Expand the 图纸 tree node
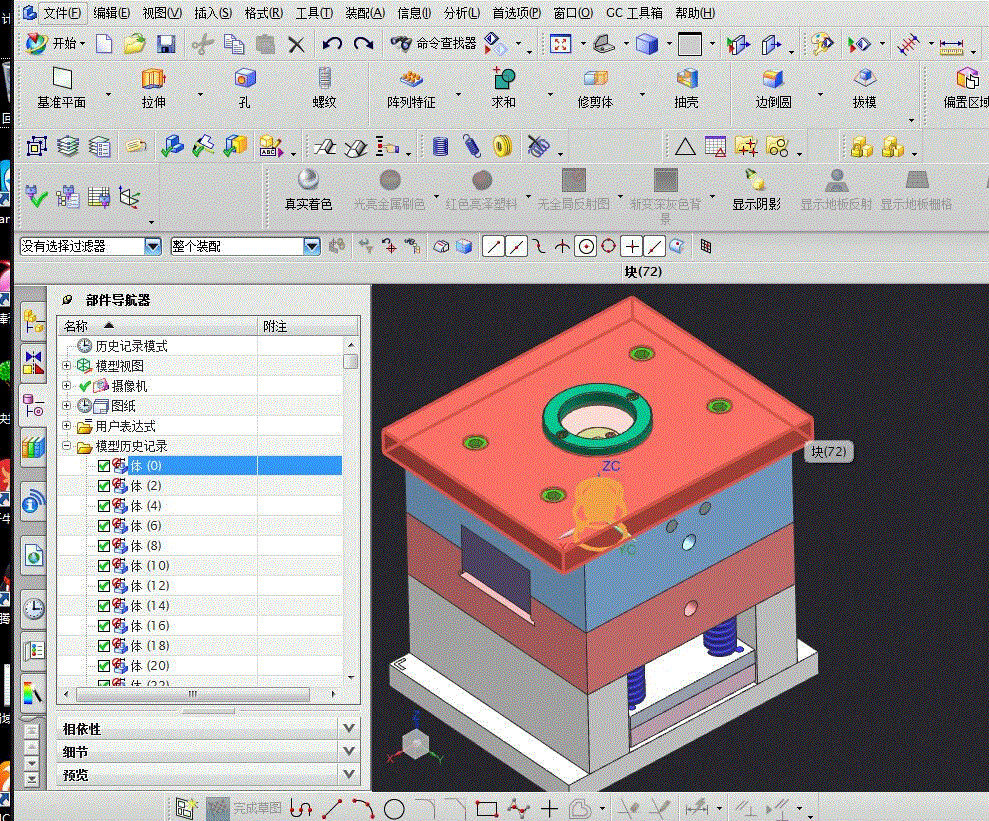This screenshot has height=821, width=989. click(66, 405)
